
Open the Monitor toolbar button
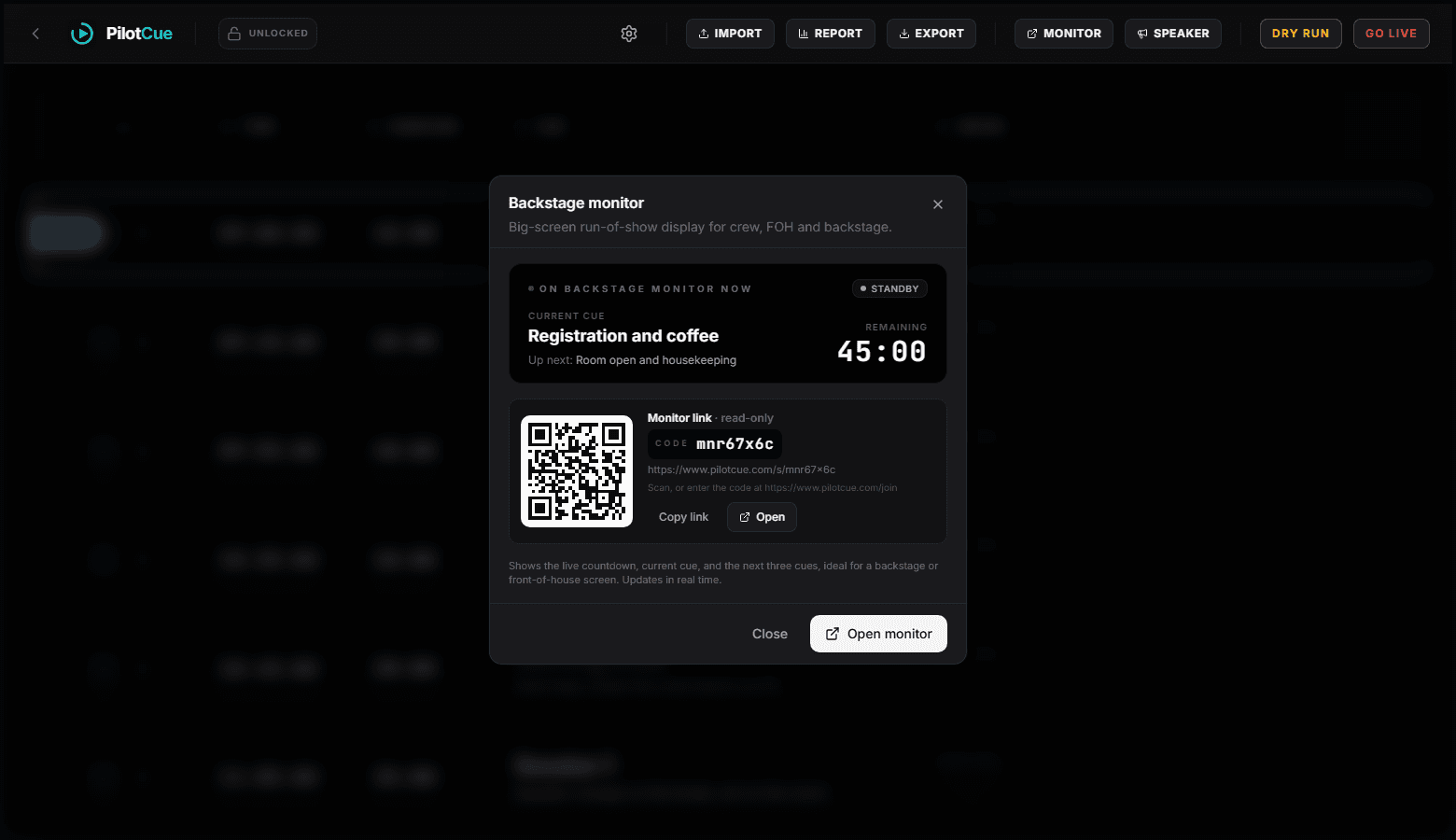[x=1063, y=34]
